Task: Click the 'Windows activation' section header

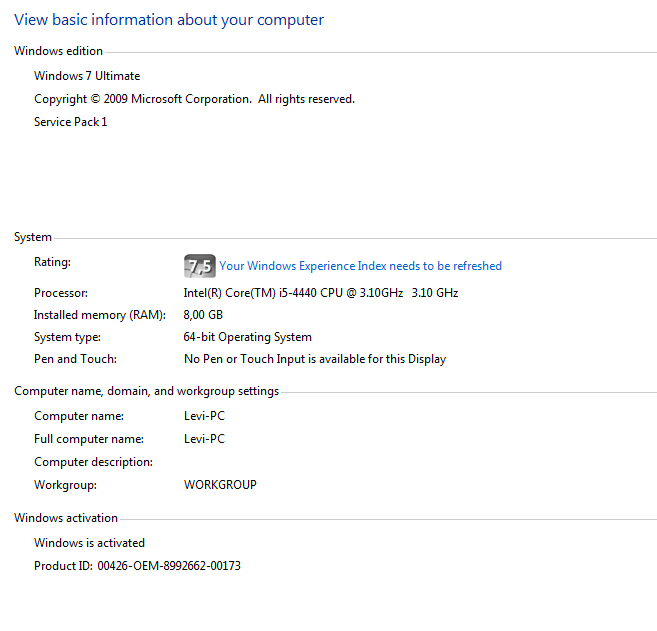Action: tap(66, 518)
